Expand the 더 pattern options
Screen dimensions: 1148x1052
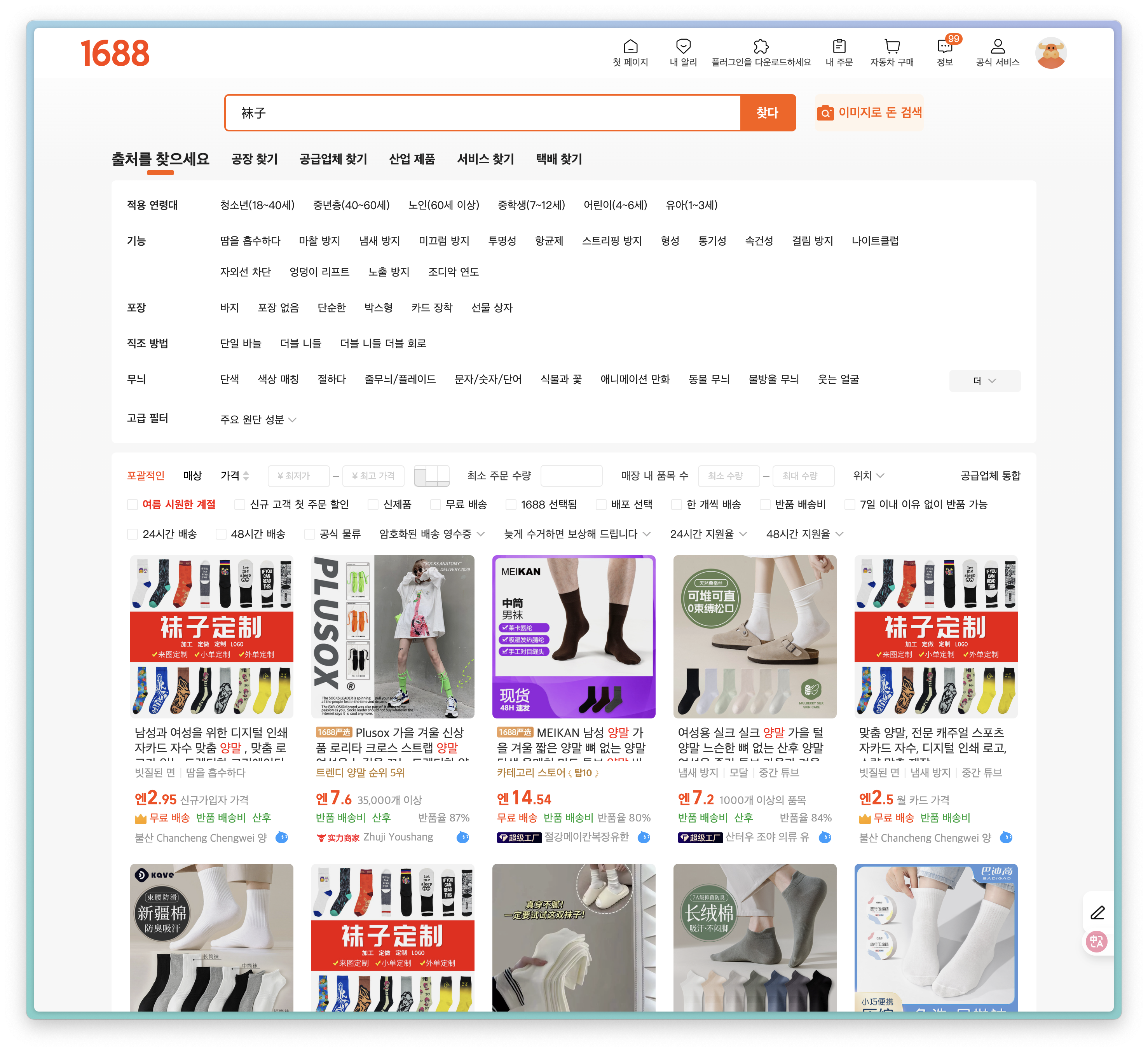click(984, 381)
